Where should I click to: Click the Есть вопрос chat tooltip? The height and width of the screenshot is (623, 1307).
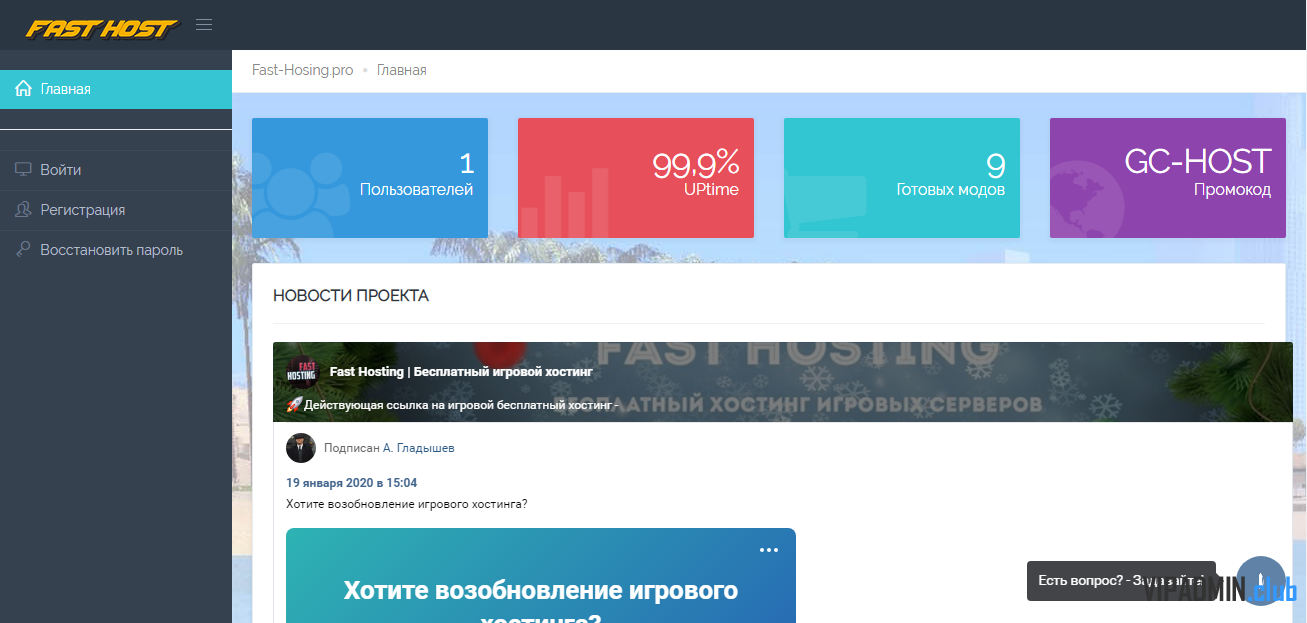[x=1121, y=581]
